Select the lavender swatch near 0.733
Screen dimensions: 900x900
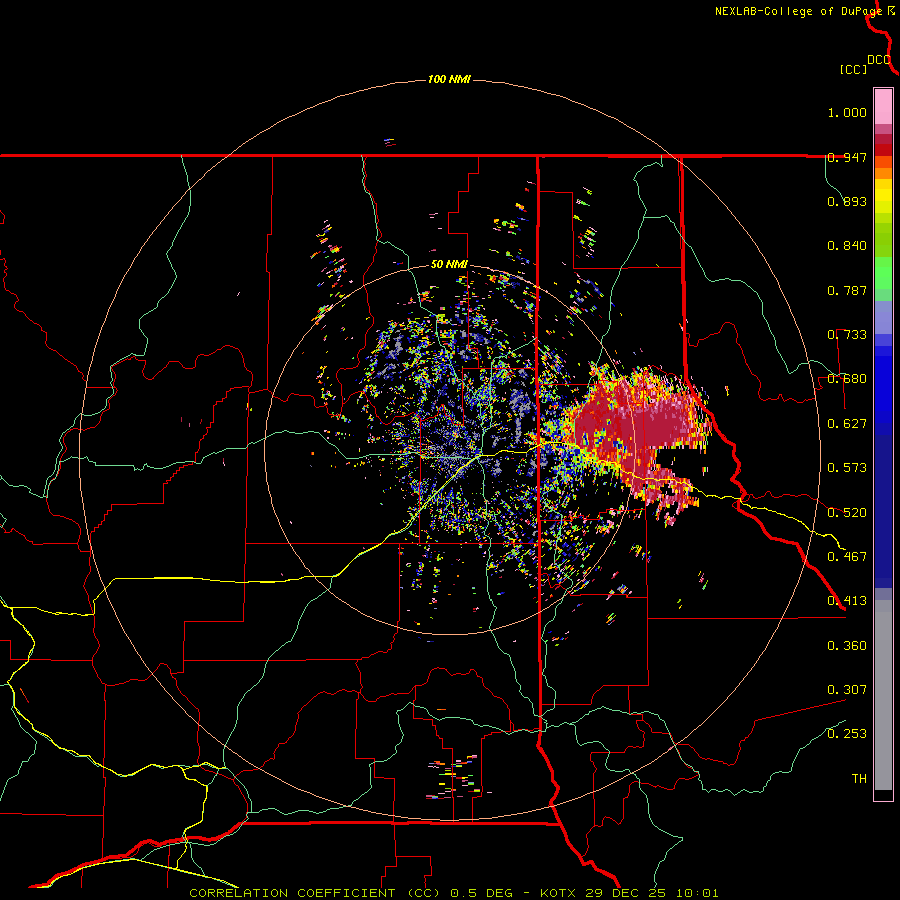(x=883, y=317)
